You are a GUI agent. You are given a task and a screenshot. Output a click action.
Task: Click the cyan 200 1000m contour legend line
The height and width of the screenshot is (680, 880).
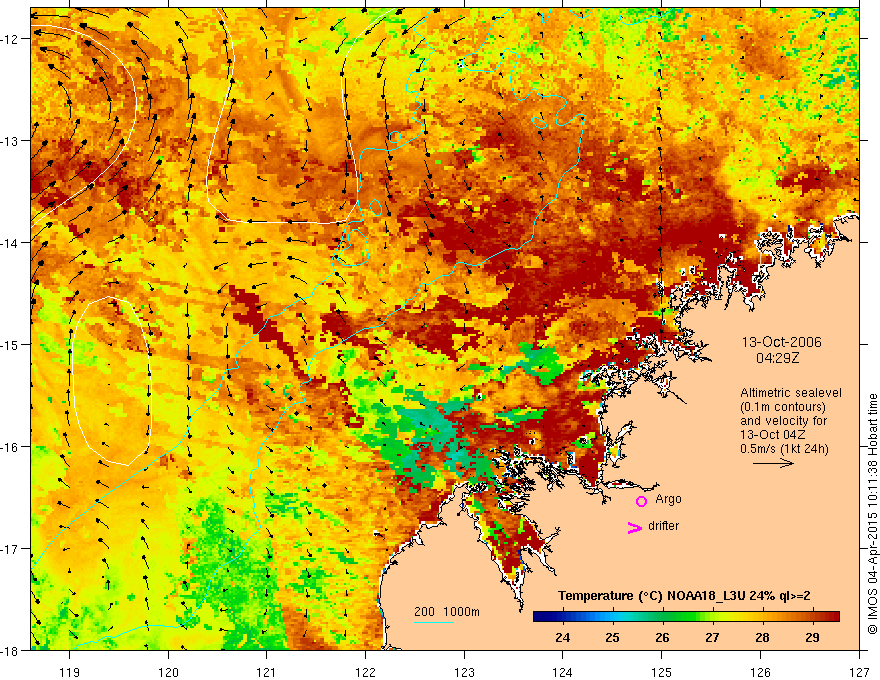pos(434,622)
